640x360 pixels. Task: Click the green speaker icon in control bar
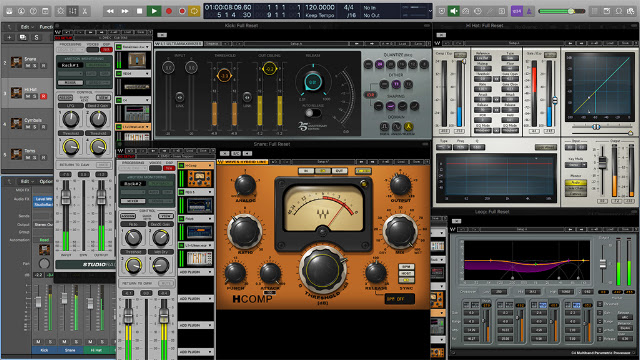pos(453,11)
